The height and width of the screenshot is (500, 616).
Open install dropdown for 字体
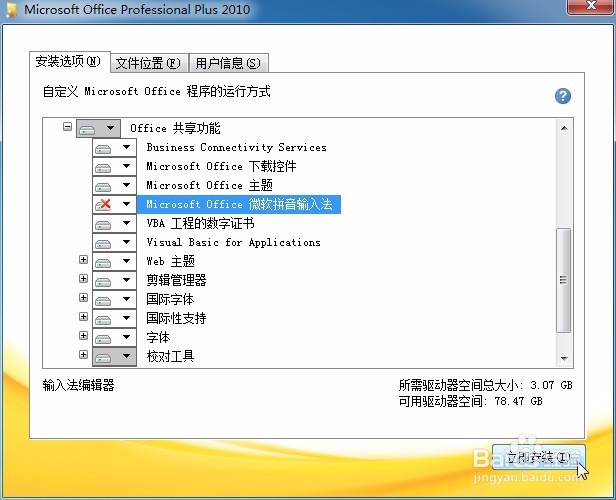pos(114,337)
